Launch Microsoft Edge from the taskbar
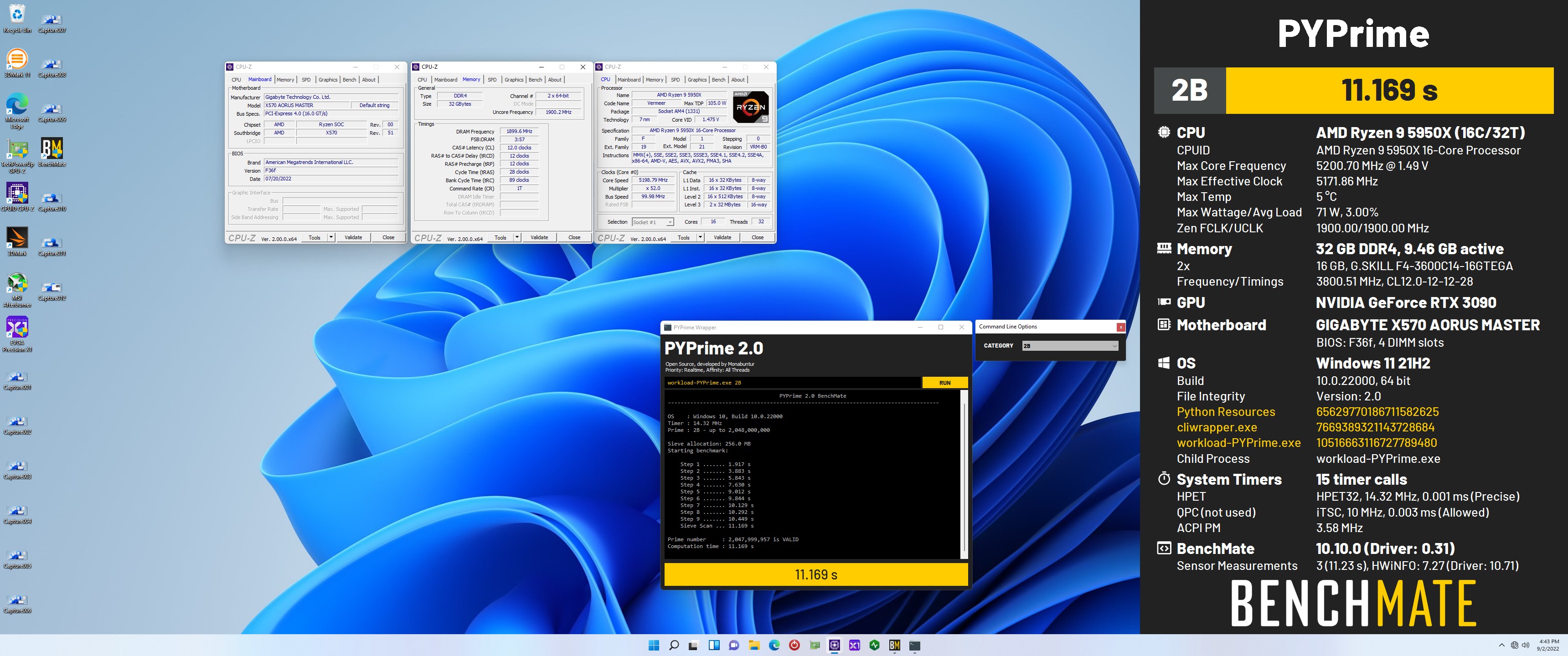The image size is (1568, 656). (774, 645)
